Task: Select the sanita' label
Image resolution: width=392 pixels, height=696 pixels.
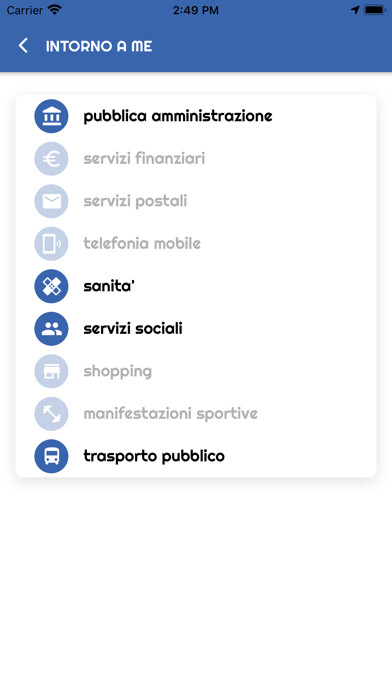Action: tap(109, 286)
